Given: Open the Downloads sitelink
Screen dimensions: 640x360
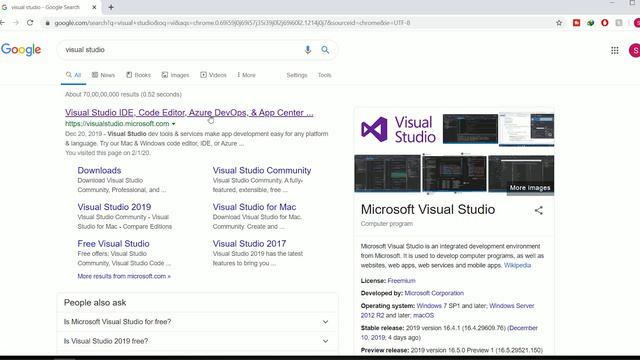Looking at the screenshot, I should click(x=99, y=170).
